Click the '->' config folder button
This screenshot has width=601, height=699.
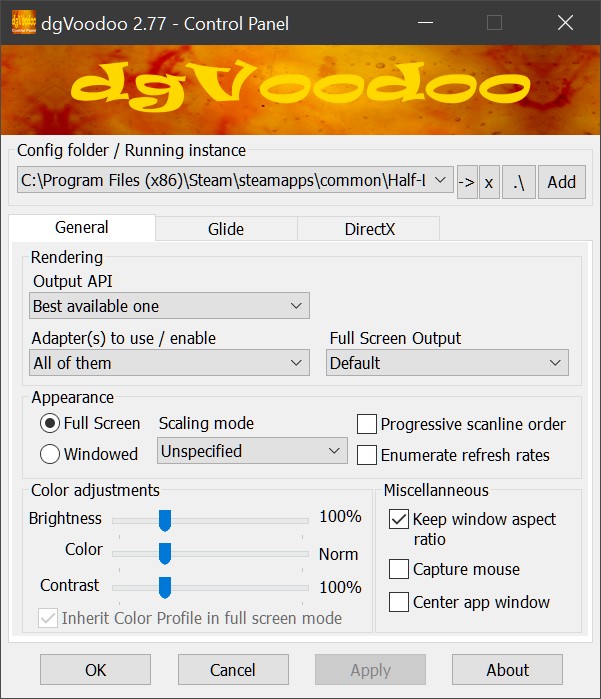click(467, 182)
